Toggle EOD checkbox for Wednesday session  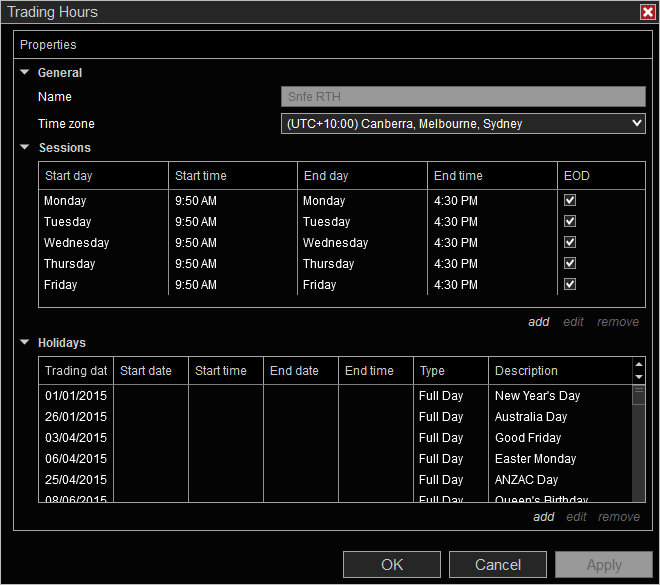pyautogui.click(x=570, y=242)
